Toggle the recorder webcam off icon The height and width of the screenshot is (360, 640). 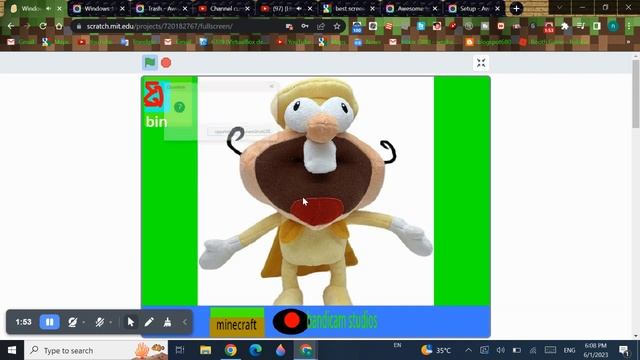click(x=73, y=322)
